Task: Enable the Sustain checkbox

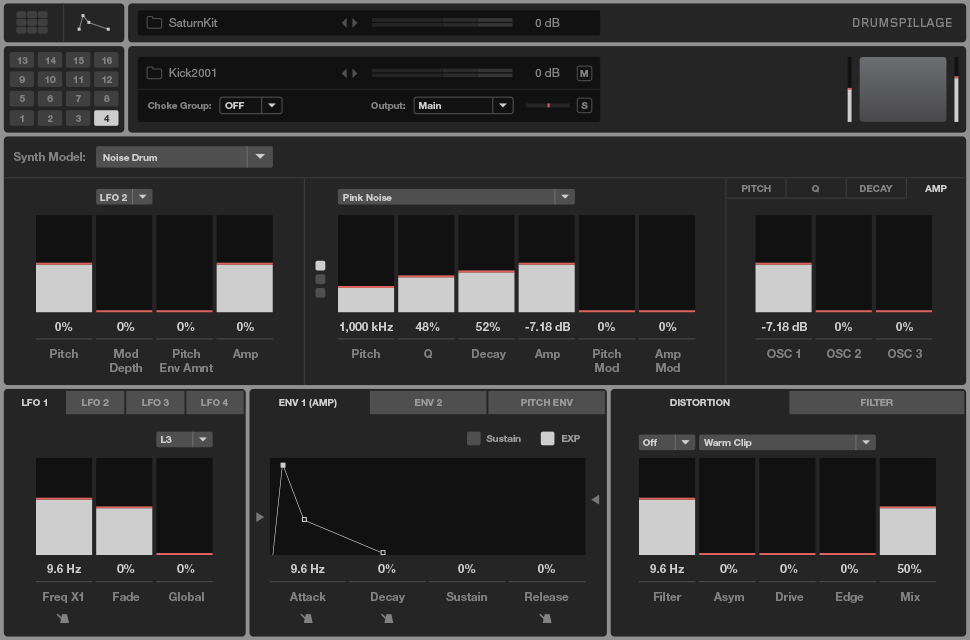Action: [x=473, y=438]
